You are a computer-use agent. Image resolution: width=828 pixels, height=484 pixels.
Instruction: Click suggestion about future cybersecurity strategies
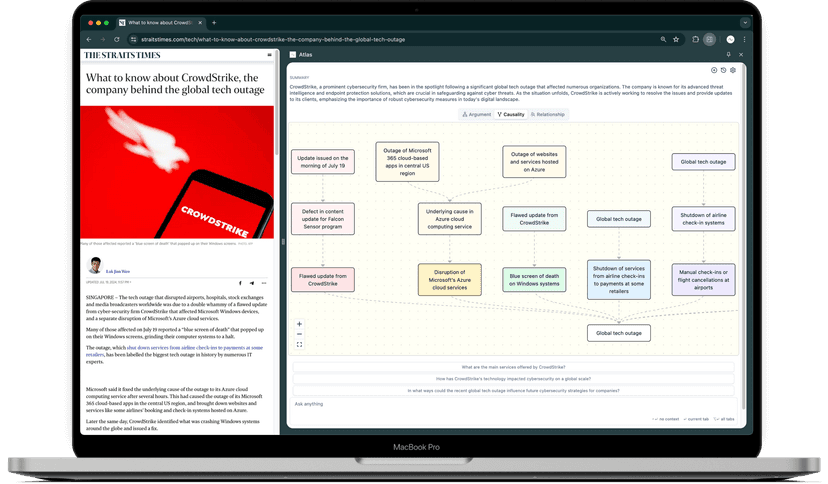tap(513, 391)
